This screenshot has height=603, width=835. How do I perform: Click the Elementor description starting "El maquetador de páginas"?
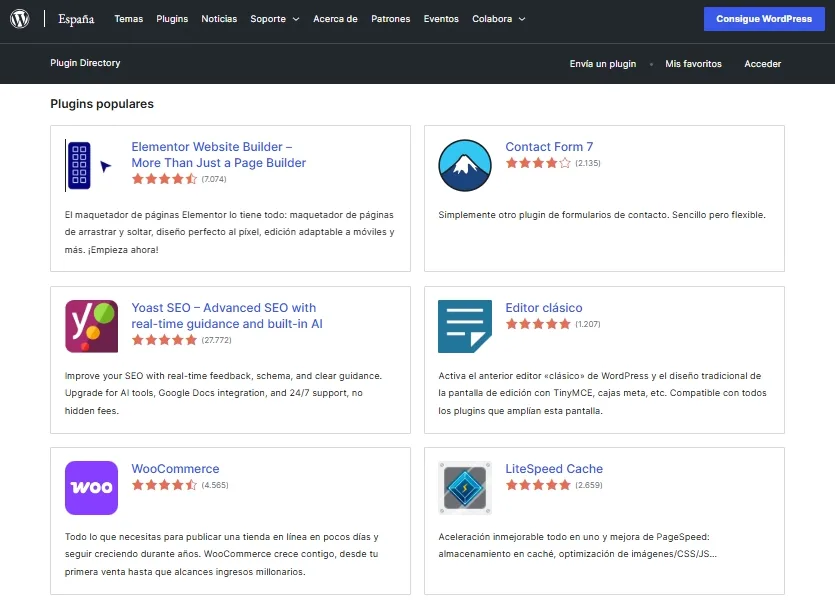230,232
